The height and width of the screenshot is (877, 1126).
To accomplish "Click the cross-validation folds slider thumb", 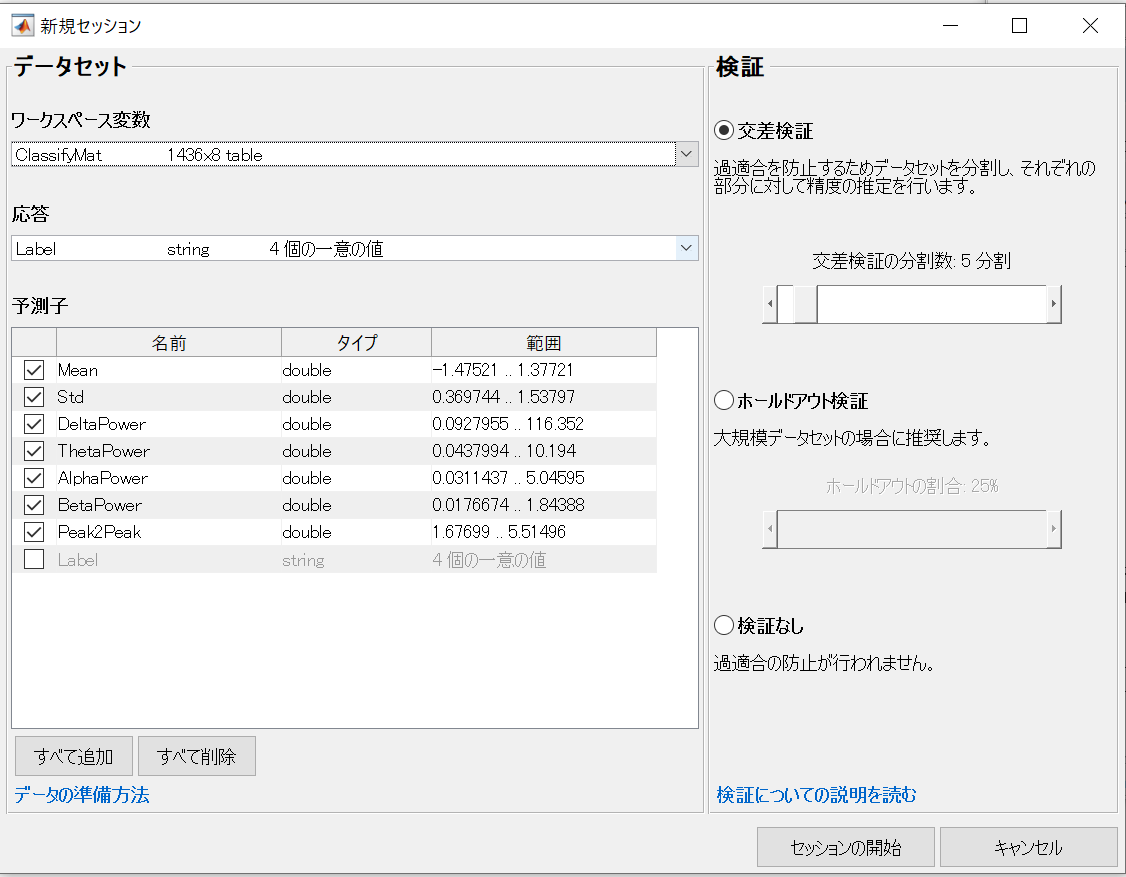I will (x=805, y=304).
